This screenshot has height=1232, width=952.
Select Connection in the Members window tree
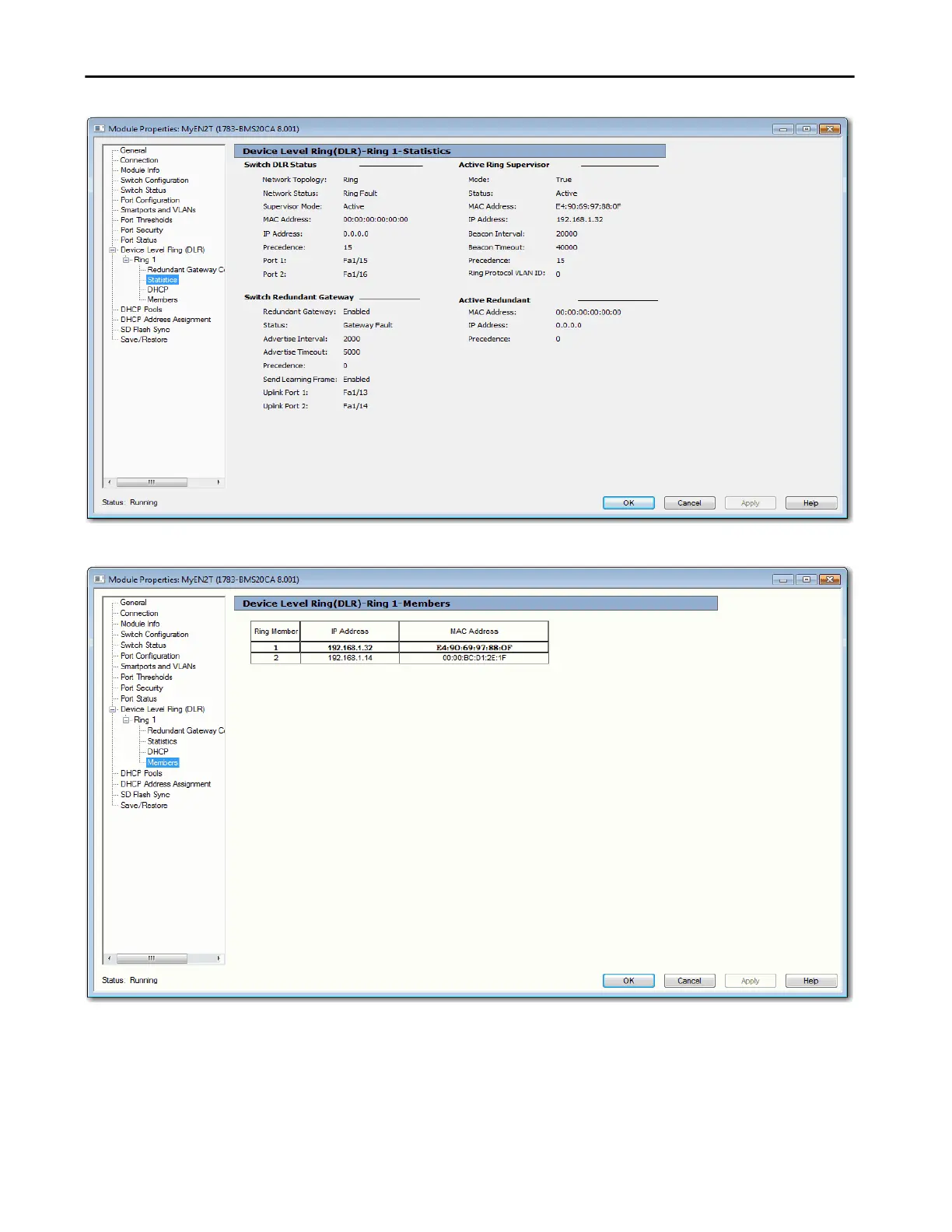(x=139, y=614)
